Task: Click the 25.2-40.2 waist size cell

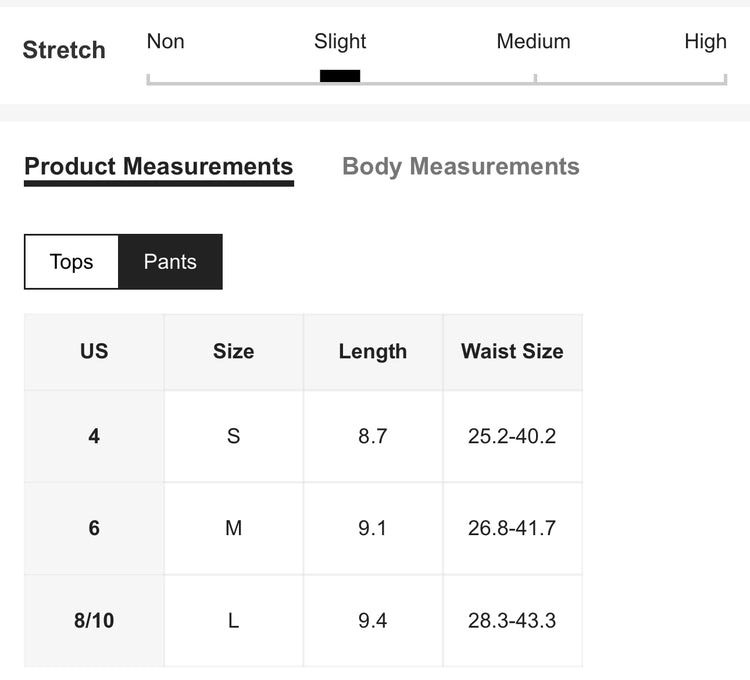Action: [512, 436]
